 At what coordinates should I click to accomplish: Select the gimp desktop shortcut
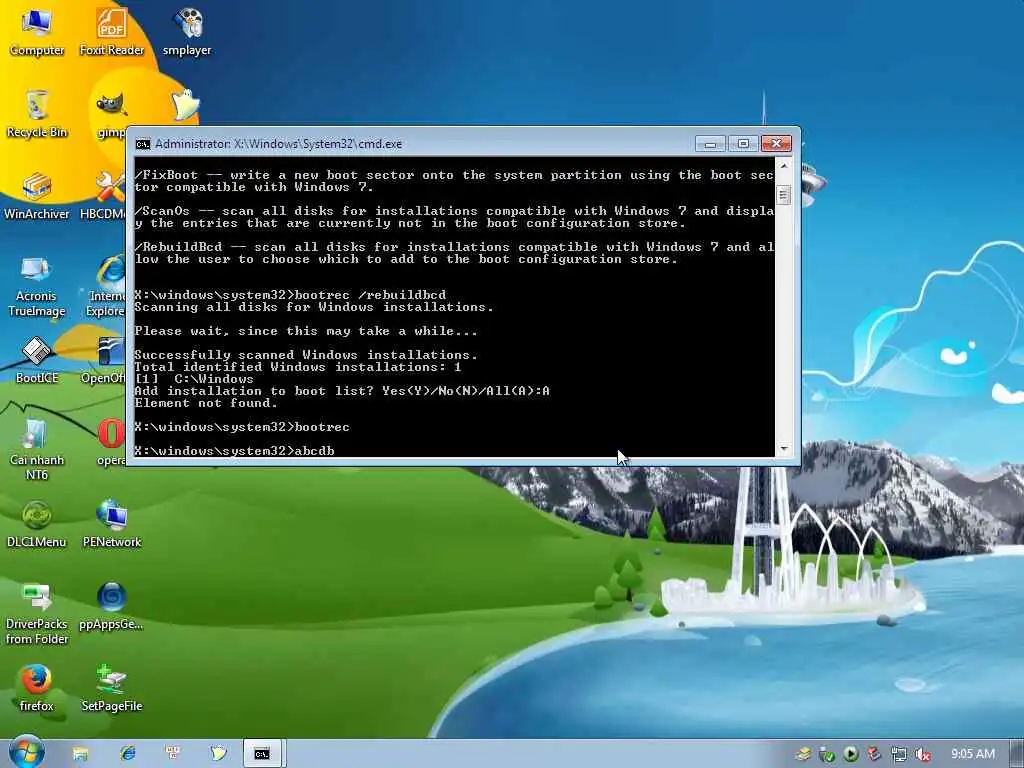click(111, 114)
